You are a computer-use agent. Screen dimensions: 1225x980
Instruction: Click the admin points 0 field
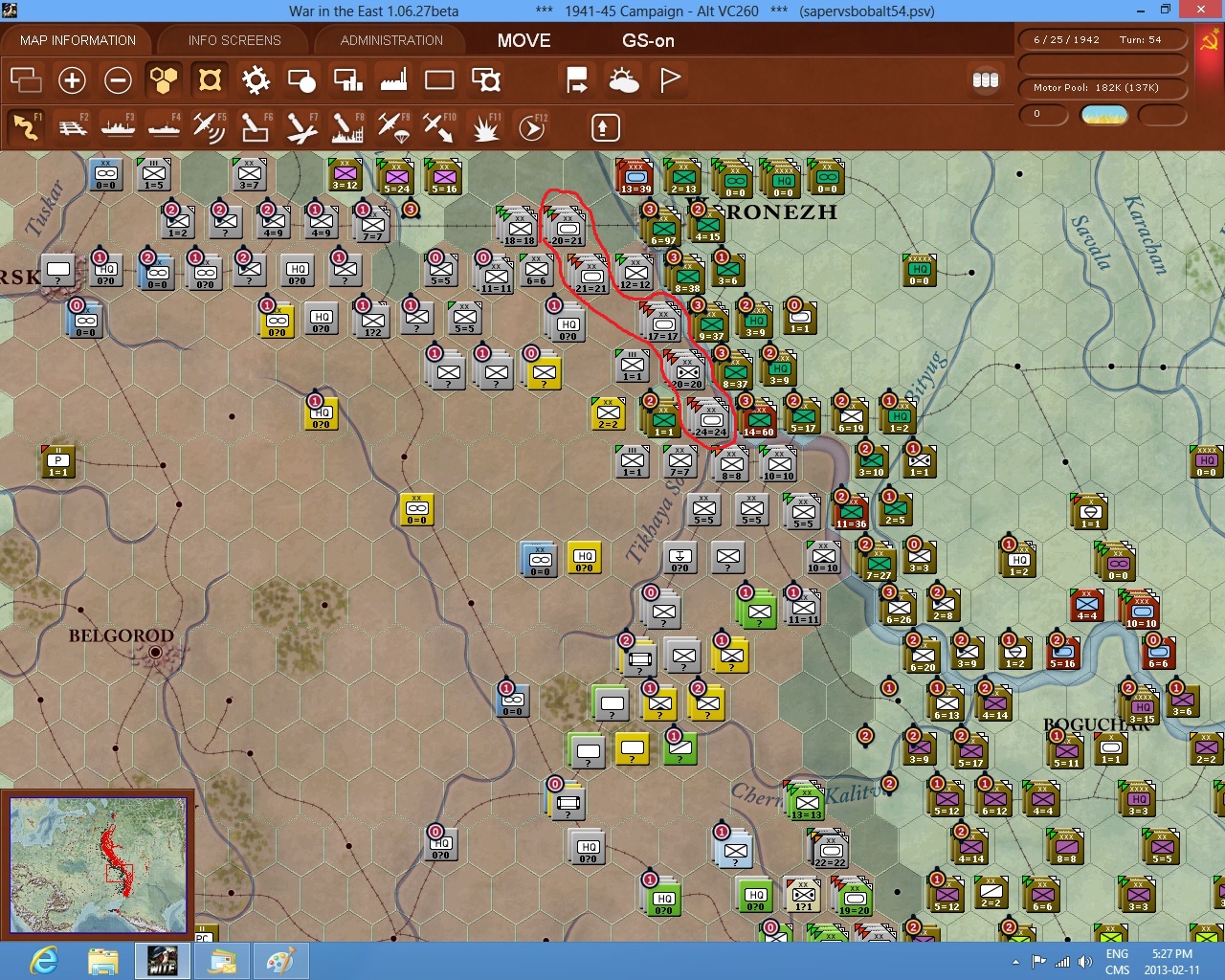click(x=1043, y=115)
